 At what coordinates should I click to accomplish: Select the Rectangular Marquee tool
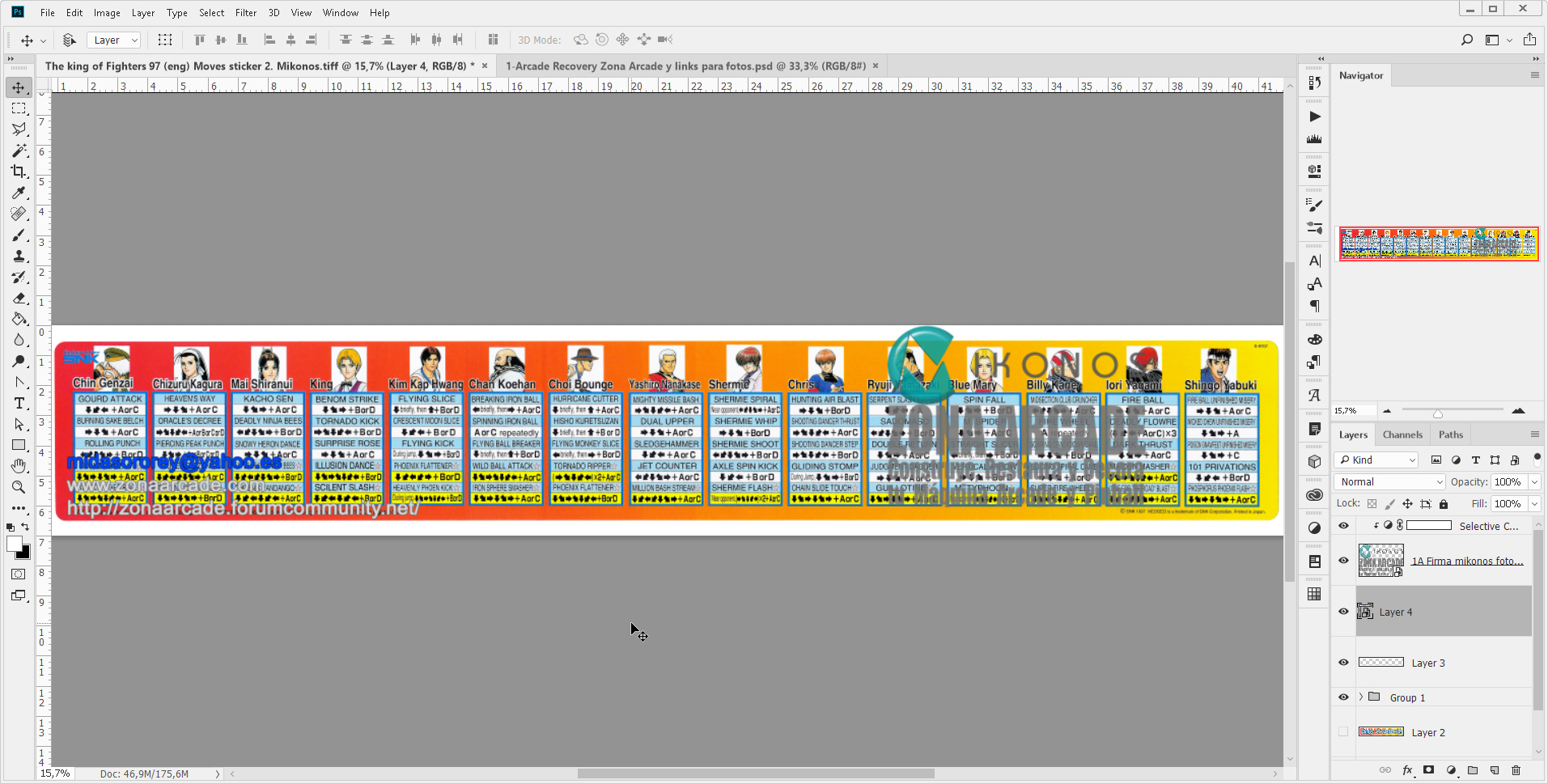[19, 108]
